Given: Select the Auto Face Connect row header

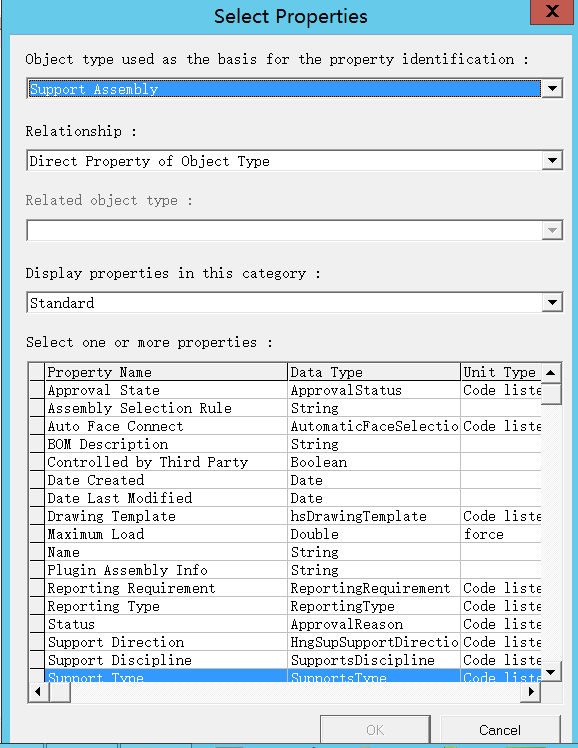Looking at the screenshot, I should point(37,426).
